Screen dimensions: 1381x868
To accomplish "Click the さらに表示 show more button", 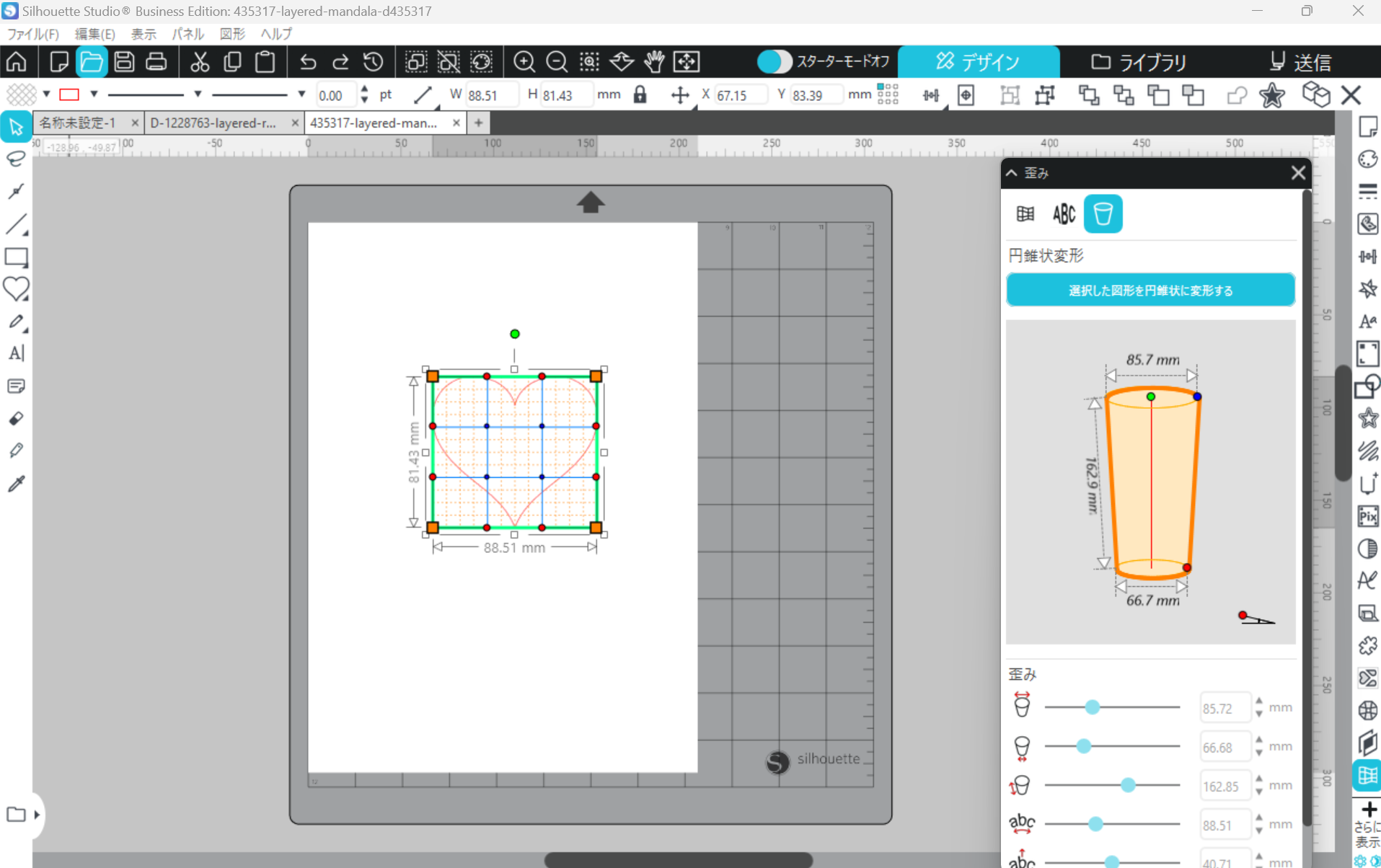I will coord(1367,825).
